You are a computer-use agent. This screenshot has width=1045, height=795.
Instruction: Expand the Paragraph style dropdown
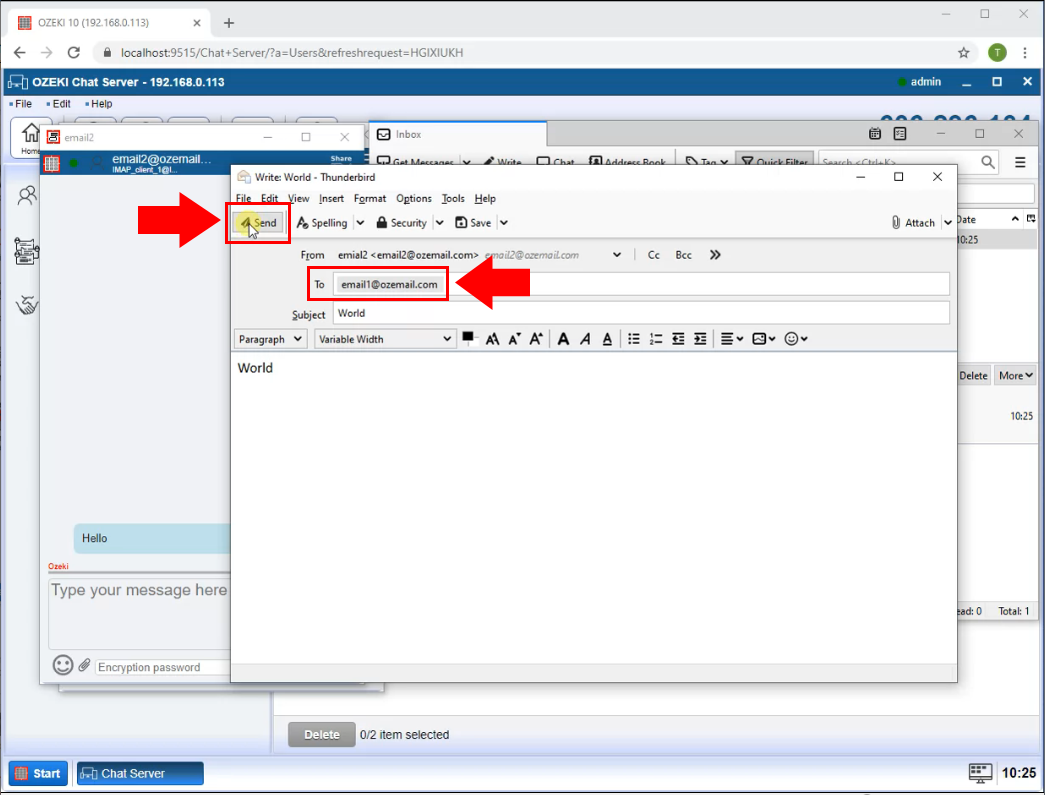[270, 340]
